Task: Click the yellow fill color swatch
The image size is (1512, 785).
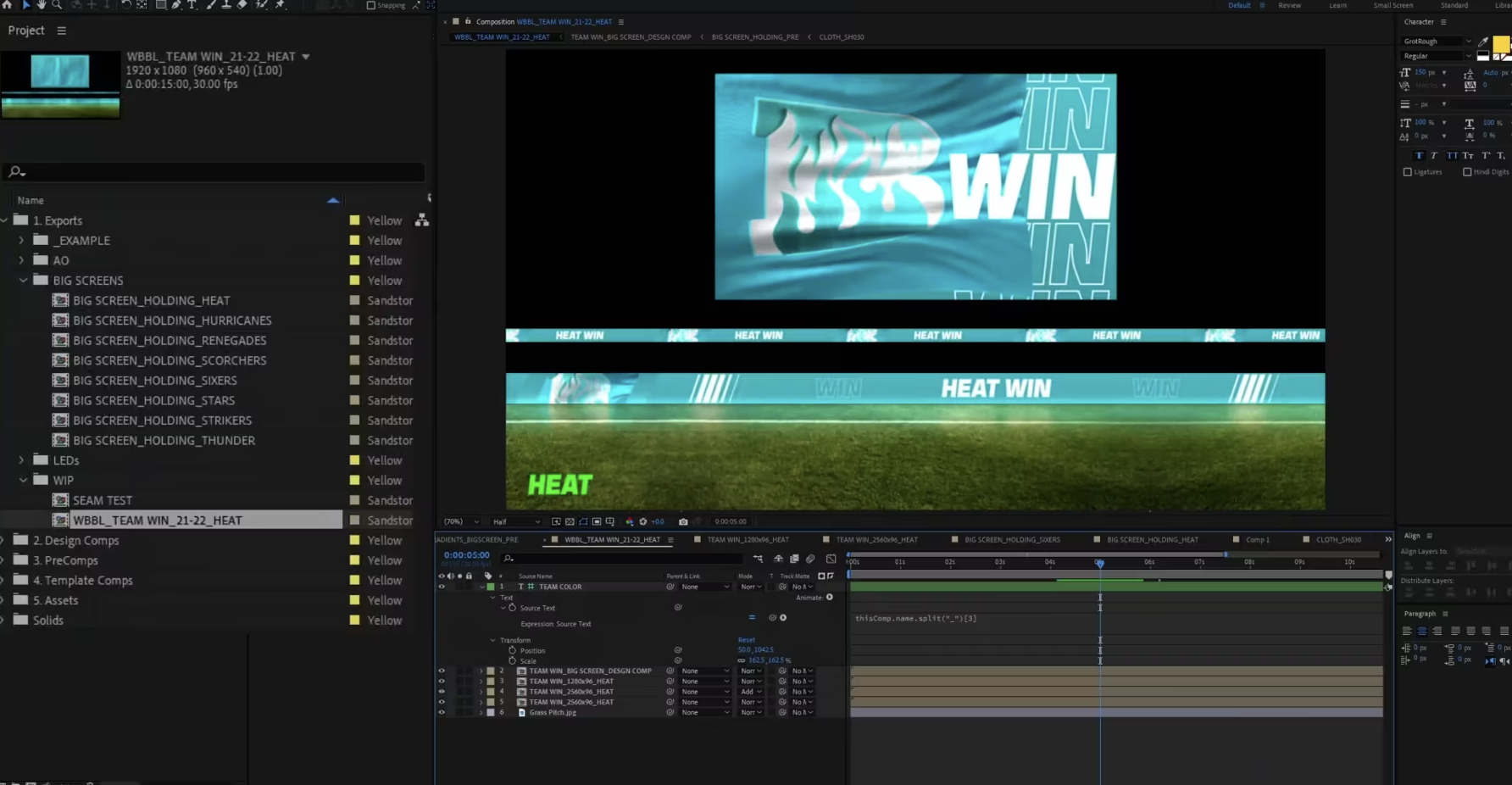Action: pos(1501,43)
